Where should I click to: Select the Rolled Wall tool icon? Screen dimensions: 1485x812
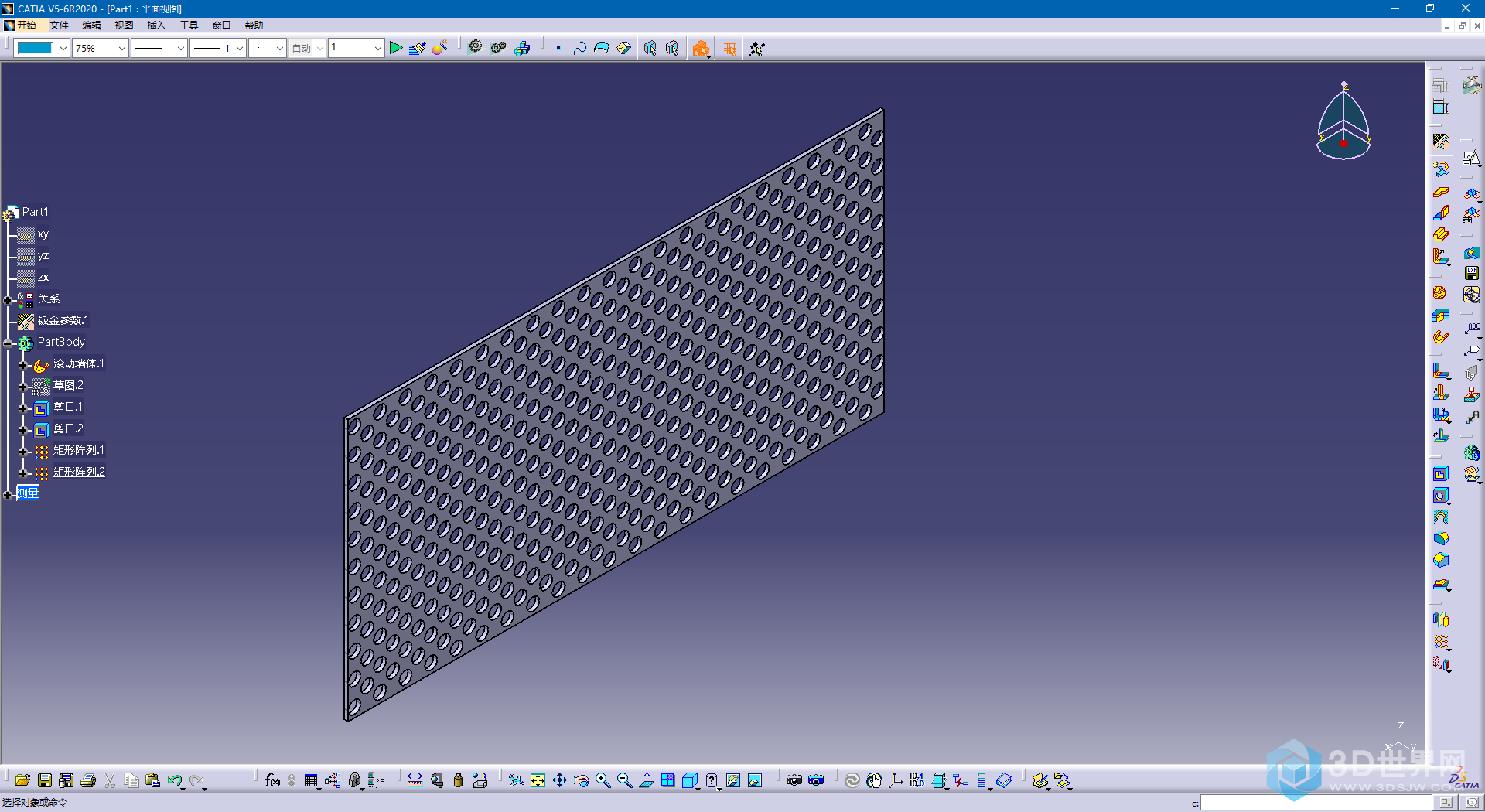pos(1440,336)
